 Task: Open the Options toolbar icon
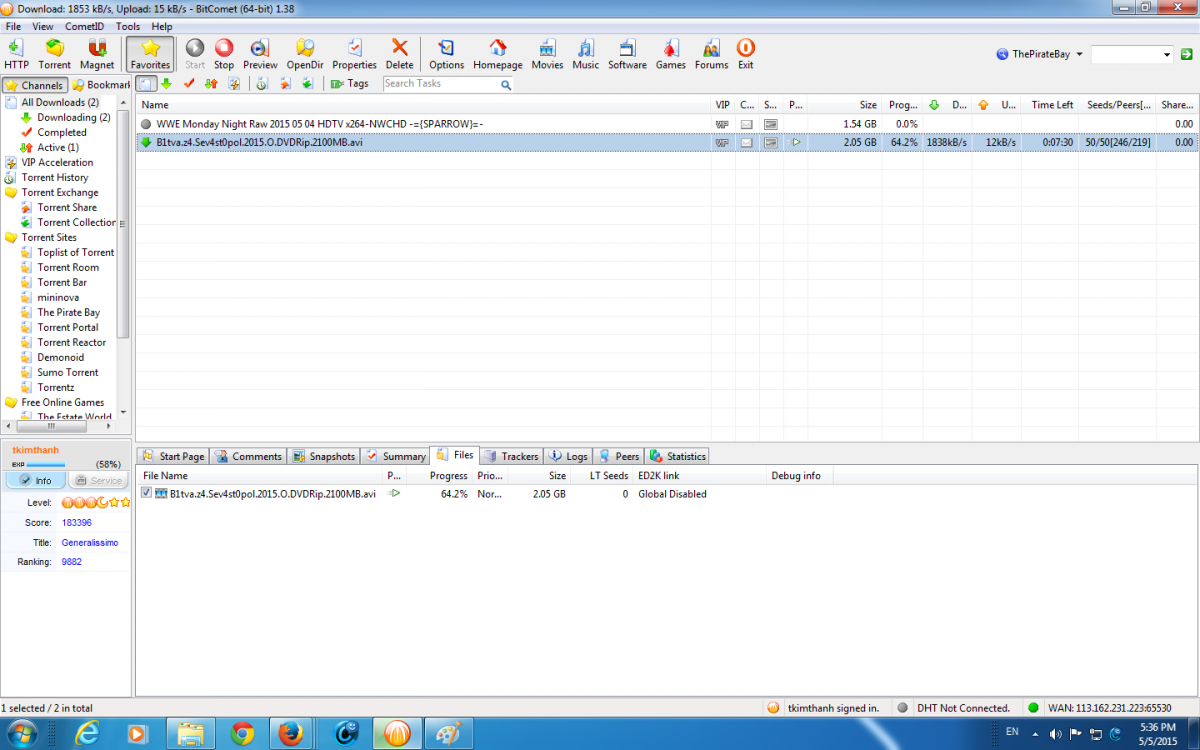[446, 53]
